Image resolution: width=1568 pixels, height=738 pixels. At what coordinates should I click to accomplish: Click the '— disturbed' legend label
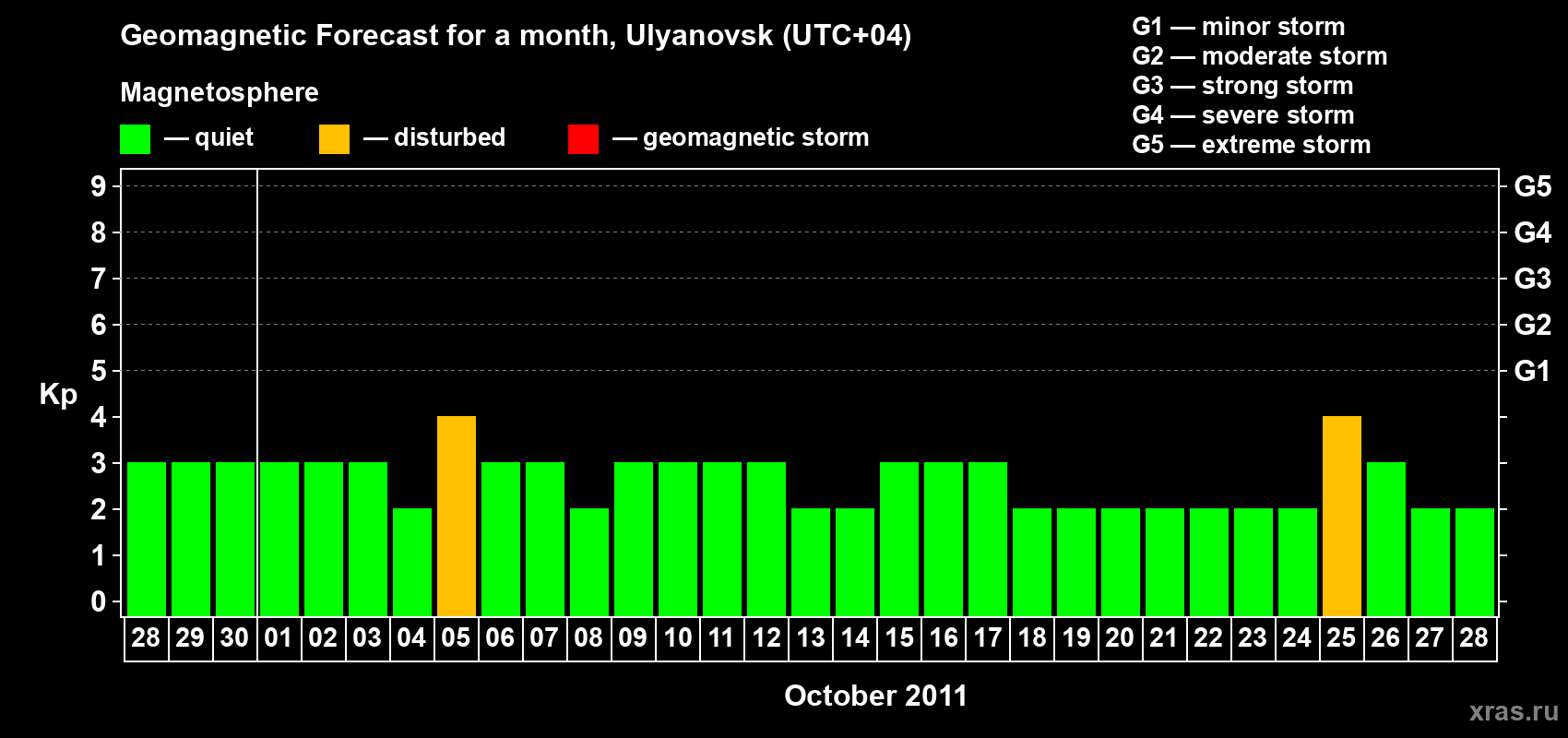point(434,137)
